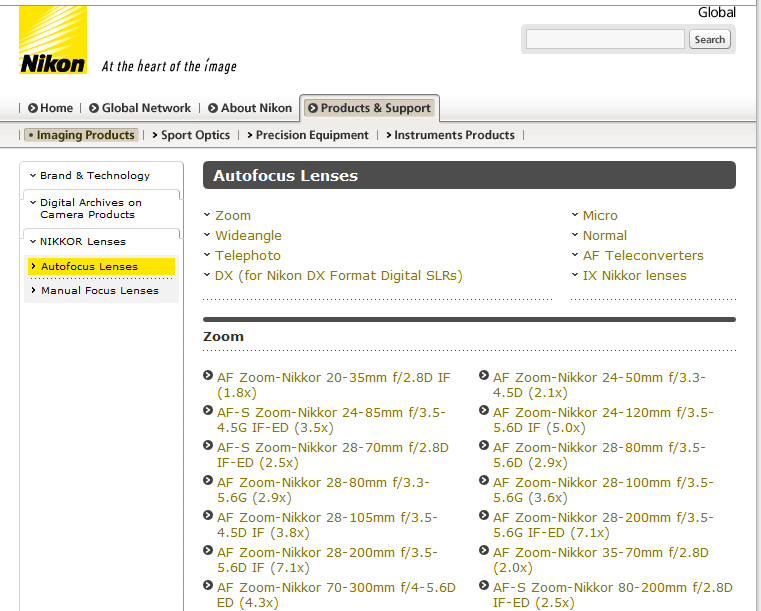Jump to the Telephoto lens section

pos(248,255)
